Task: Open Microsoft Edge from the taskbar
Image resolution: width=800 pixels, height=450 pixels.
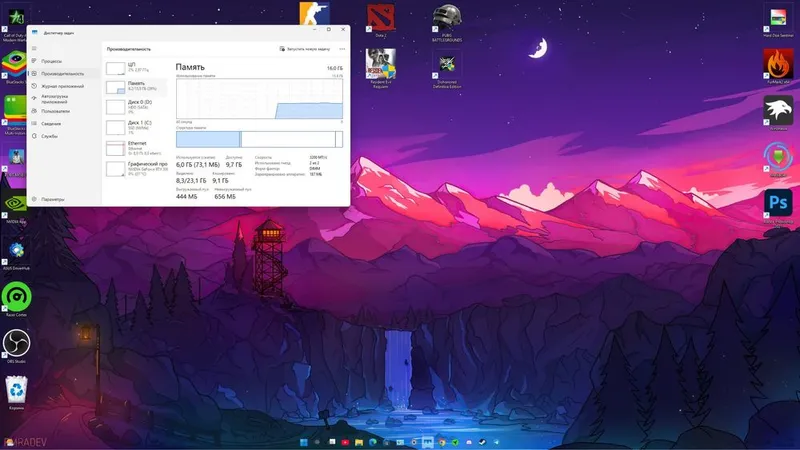Action: (x=373, y=442)
